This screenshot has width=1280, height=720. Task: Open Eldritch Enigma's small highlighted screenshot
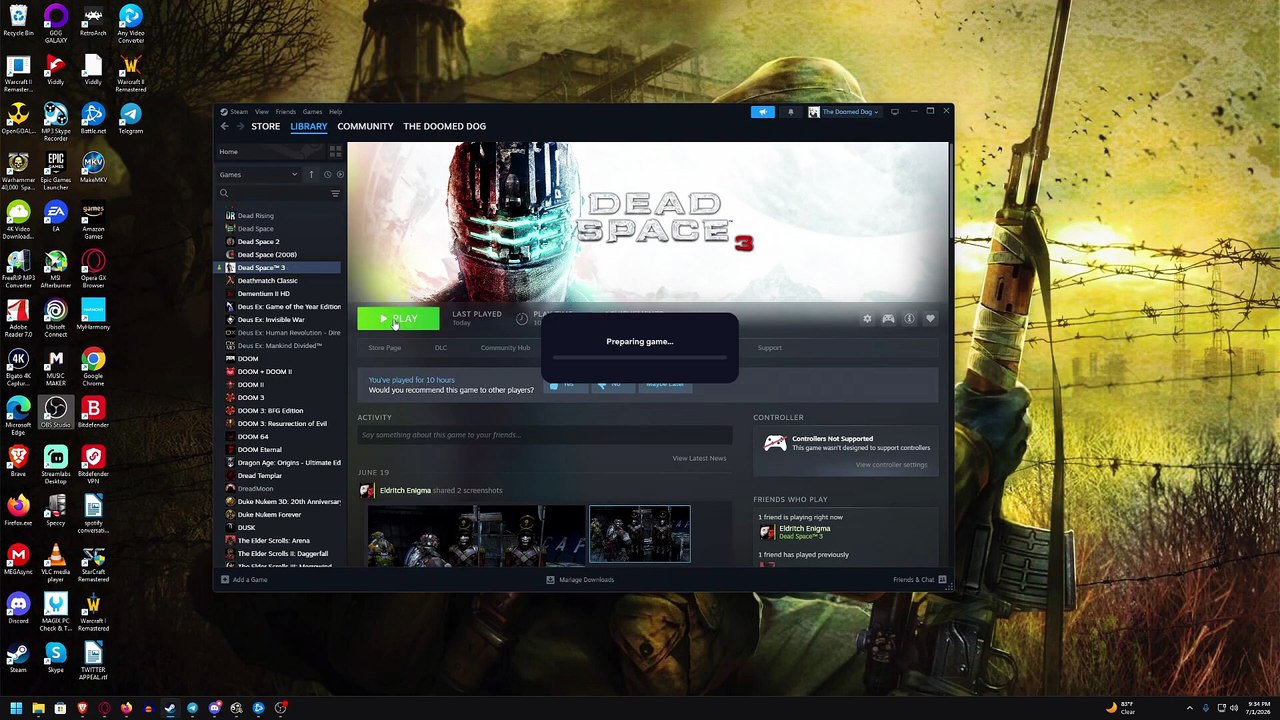(x=640, y=534)
